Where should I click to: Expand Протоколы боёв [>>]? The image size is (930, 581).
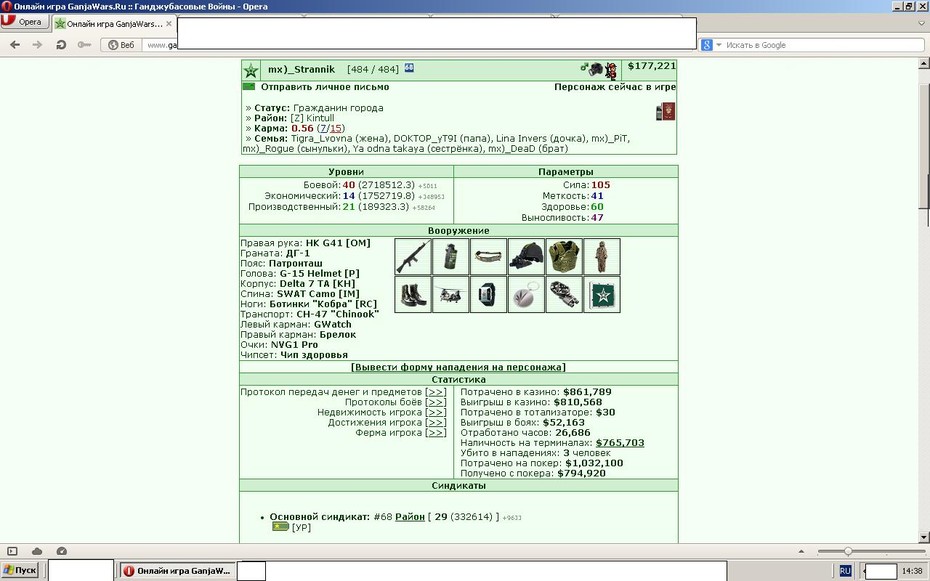tap(436, 402)
